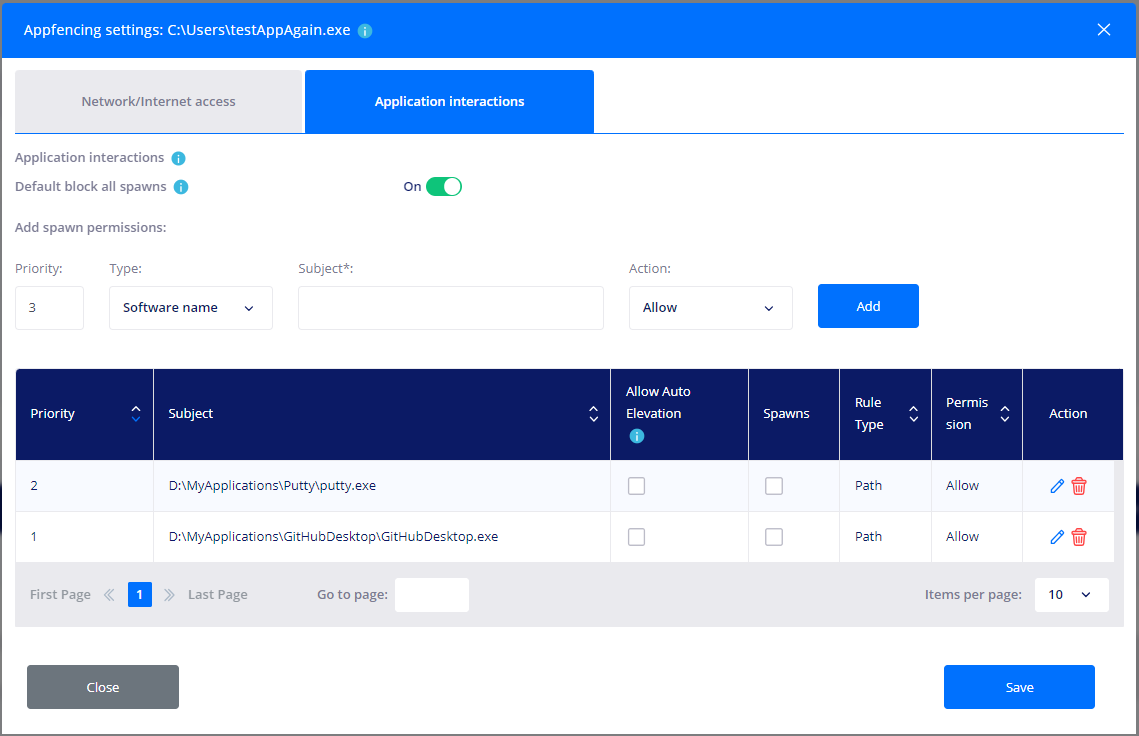1139x736 pixels.
Task: Click info icon beside Default block all spawns
Action: [181, 187]
